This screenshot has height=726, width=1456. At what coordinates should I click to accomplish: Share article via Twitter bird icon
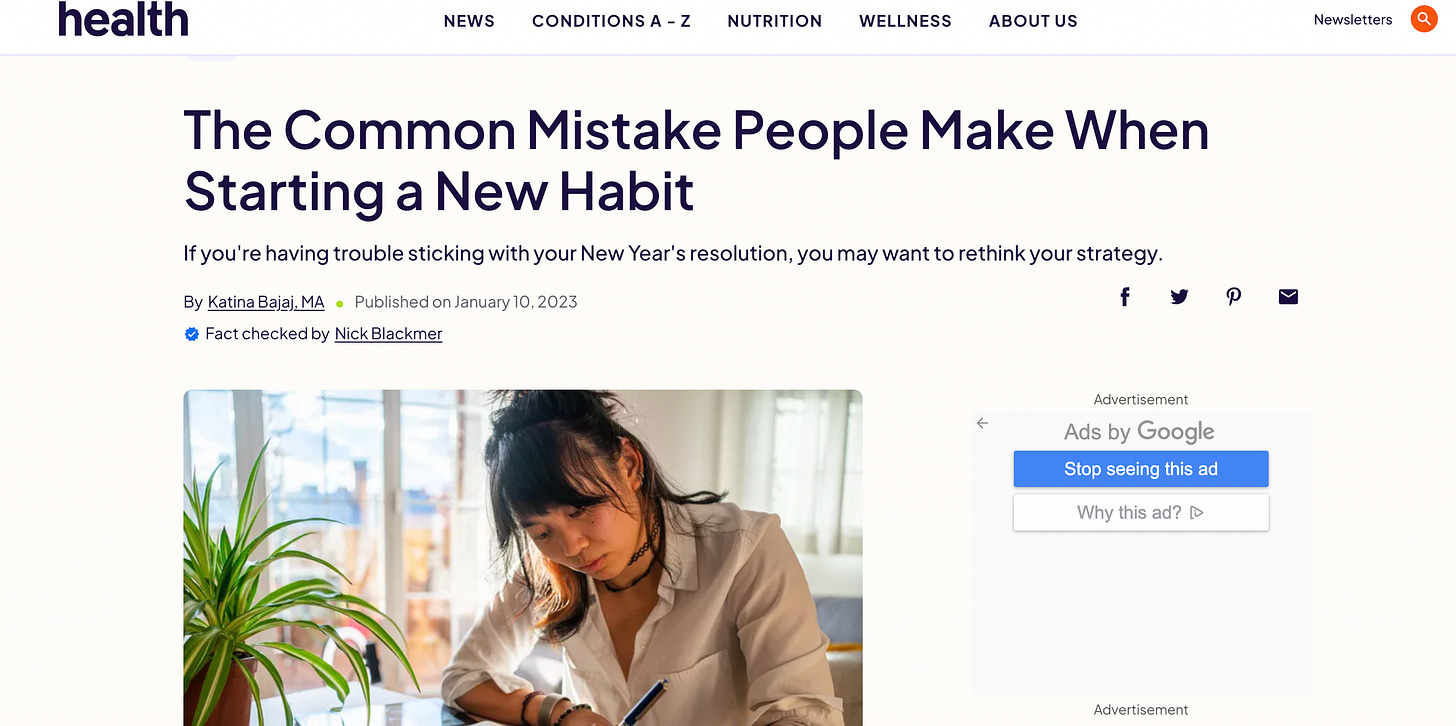click(x=1179, y=297)
